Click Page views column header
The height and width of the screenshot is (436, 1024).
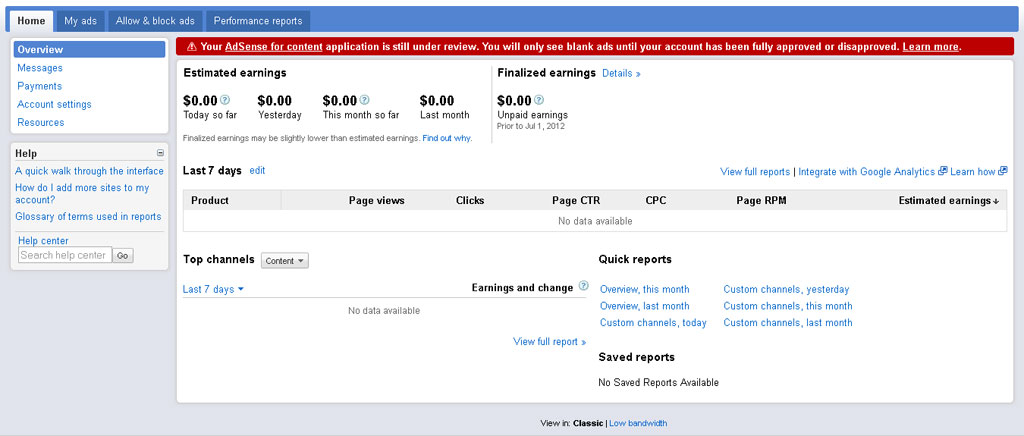pos(377,200)
